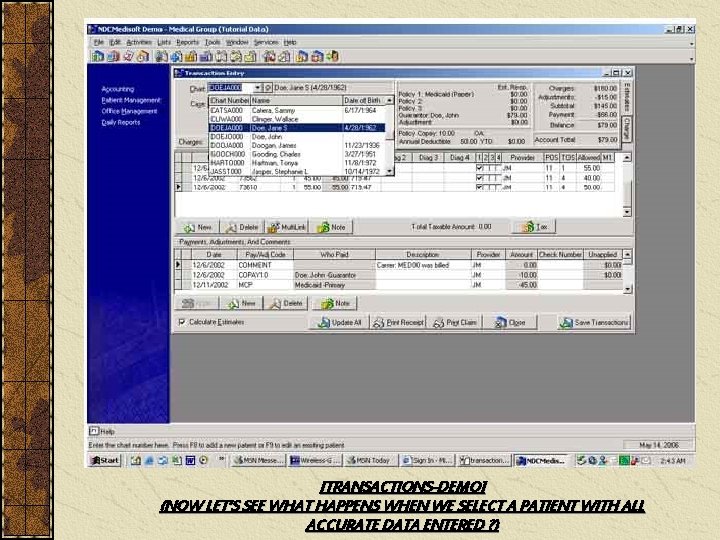
Task: Click Office Management in the sidebar
Action: point(129,111)
